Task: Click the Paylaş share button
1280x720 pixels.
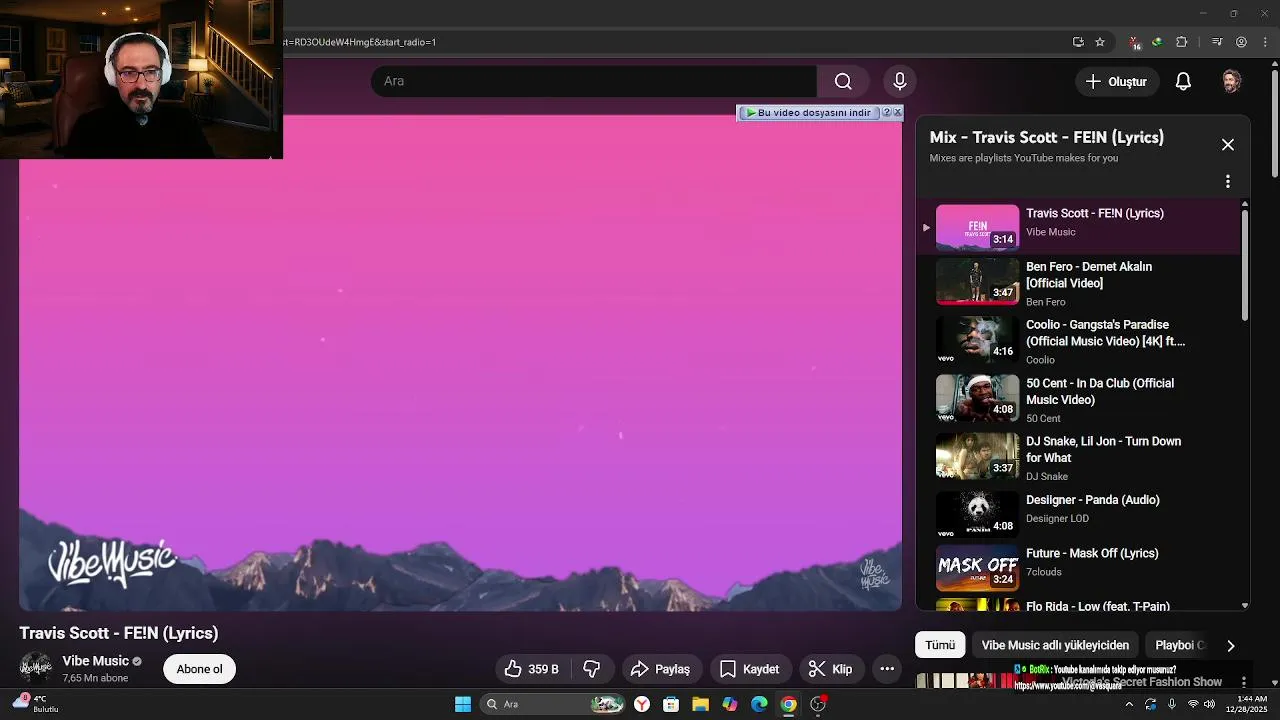Action: 660,669
